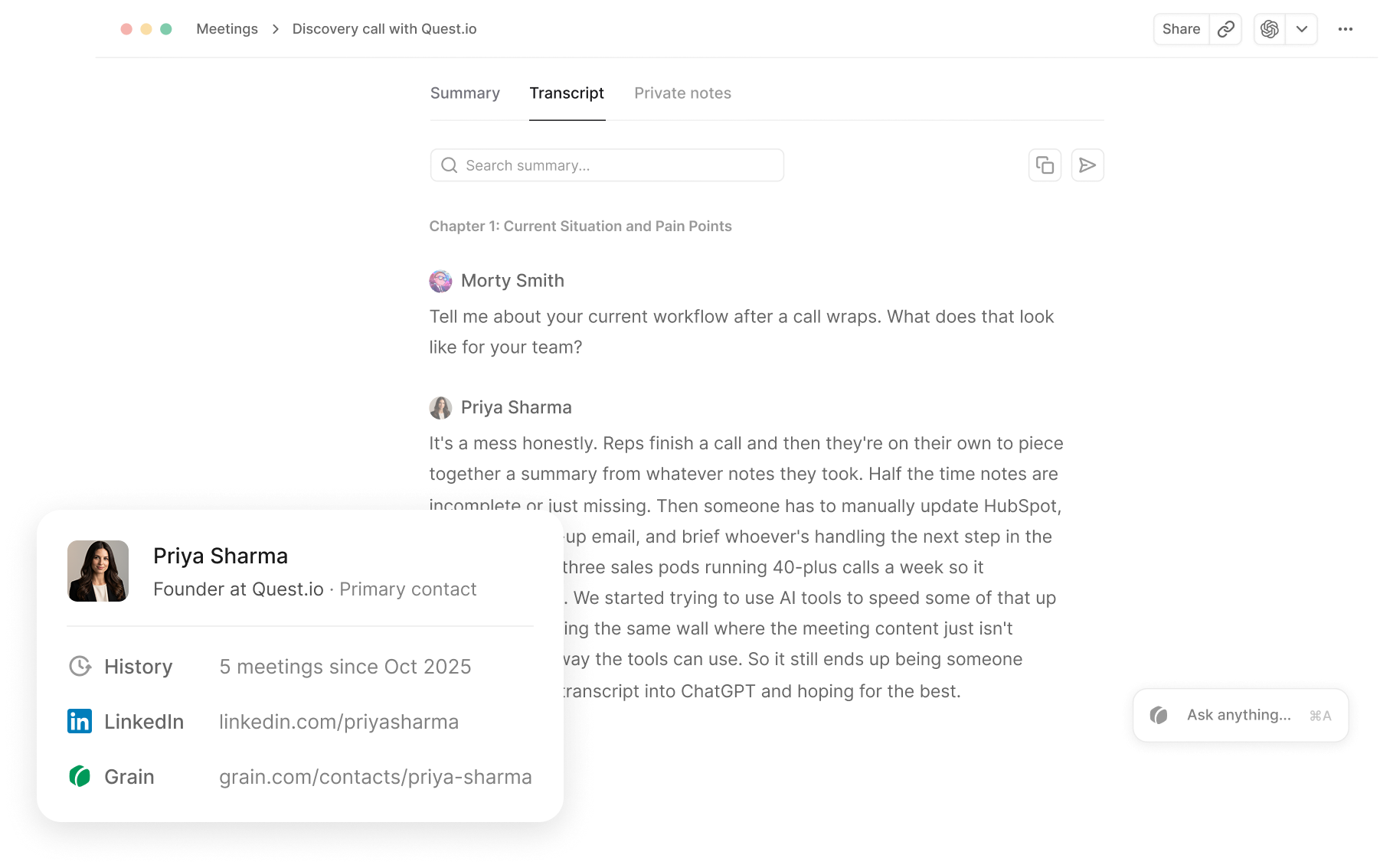
Task: Expand the dropdown chevron next to ChatGPT icon
Action: [x=1302, y=29]
